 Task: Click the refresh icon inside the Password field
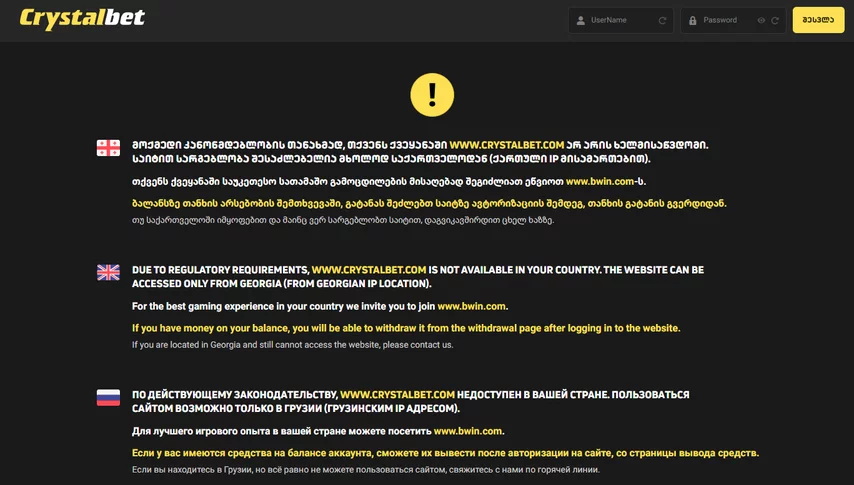pyautogui.click(x=775, y=21)
